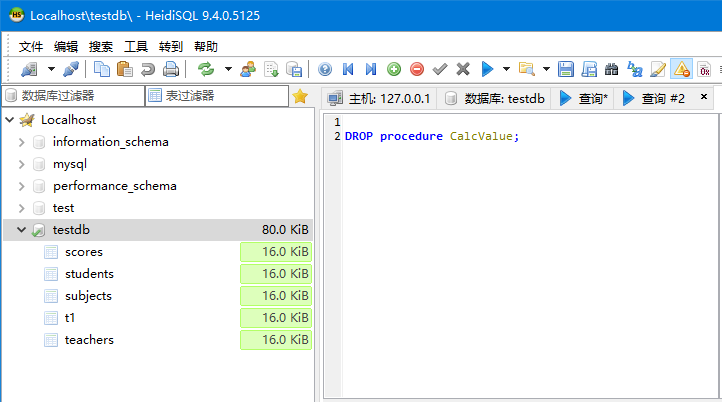Select the students table

[x=89, y=274]
